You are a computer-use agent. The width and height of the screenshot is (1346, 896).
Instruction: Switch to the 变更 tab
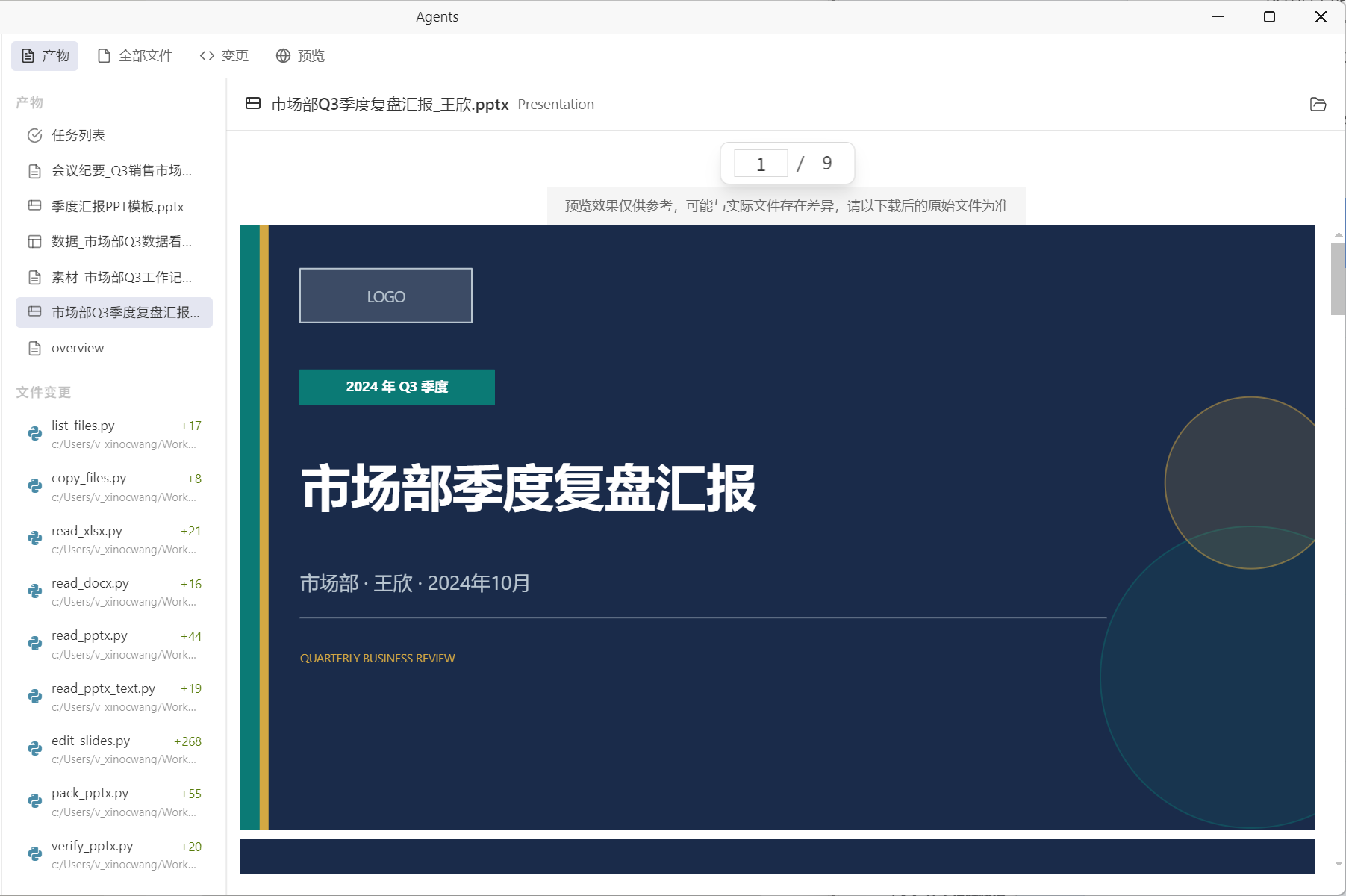(x=224, y=56)
